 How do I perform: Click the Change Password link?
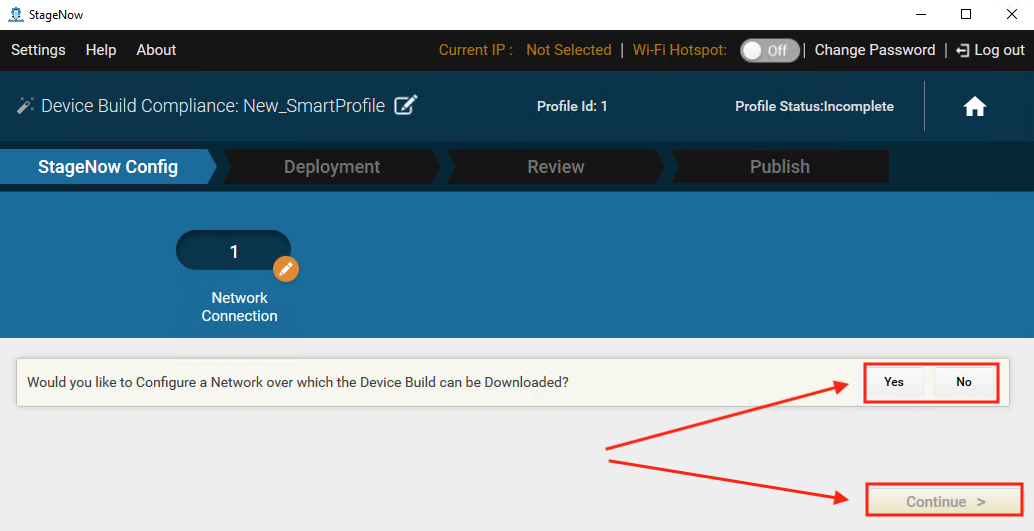tap(875, 50)
